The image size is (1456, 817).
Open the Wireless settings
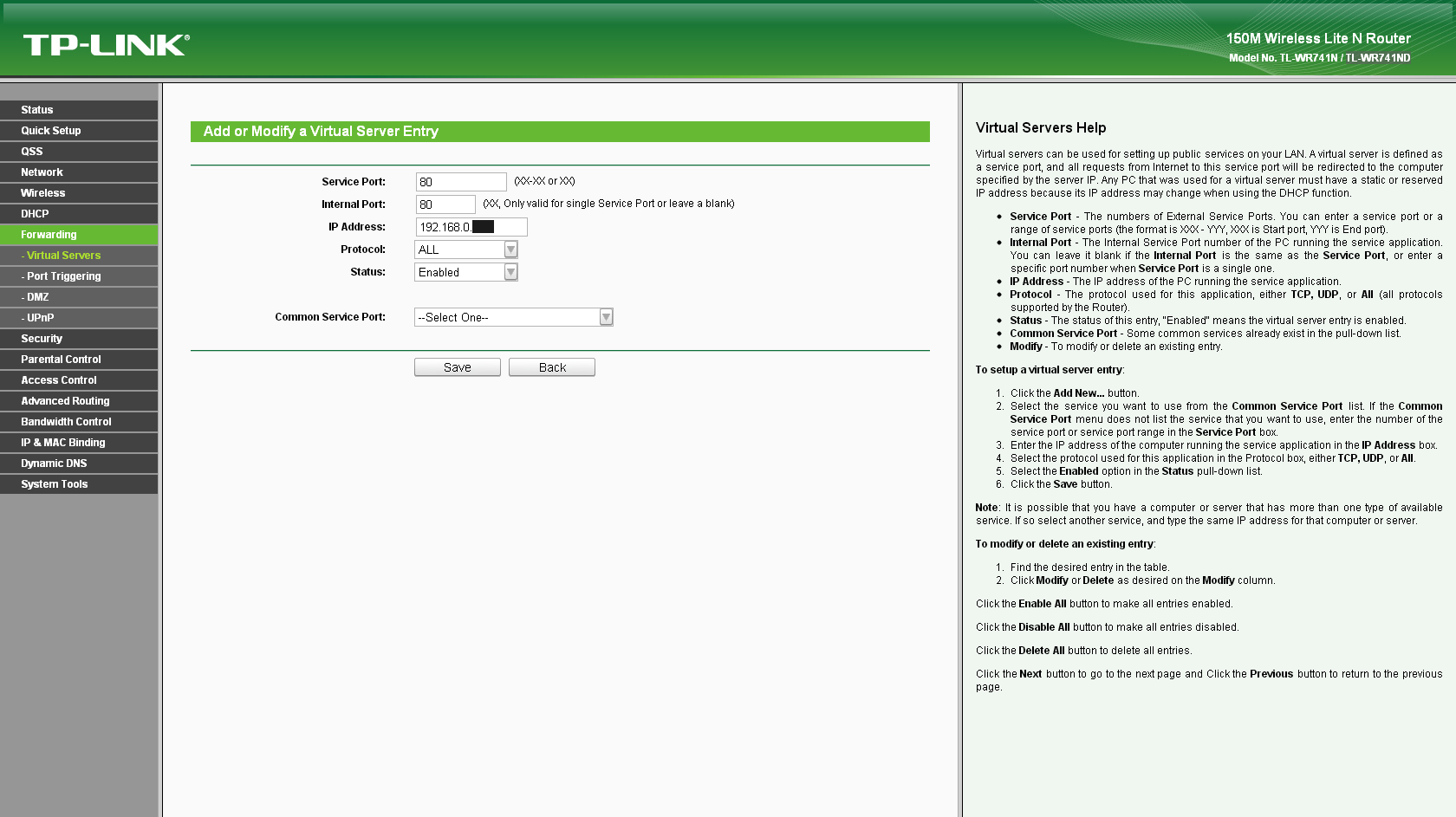click(x=43, y=192)
